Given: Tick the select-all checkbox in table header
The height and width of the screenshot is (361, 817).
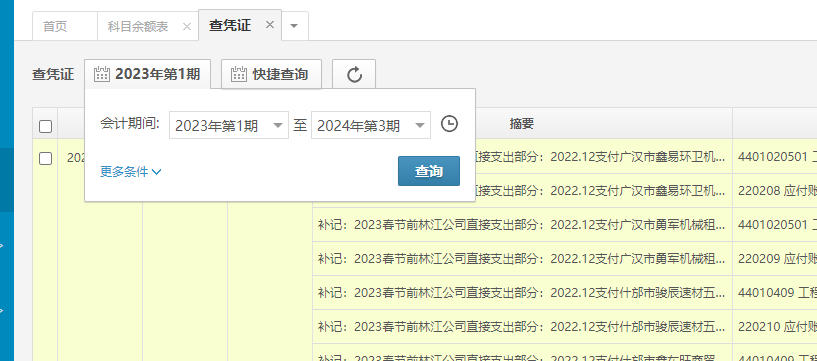Looking at the screenshot, I should pos(45,126).
